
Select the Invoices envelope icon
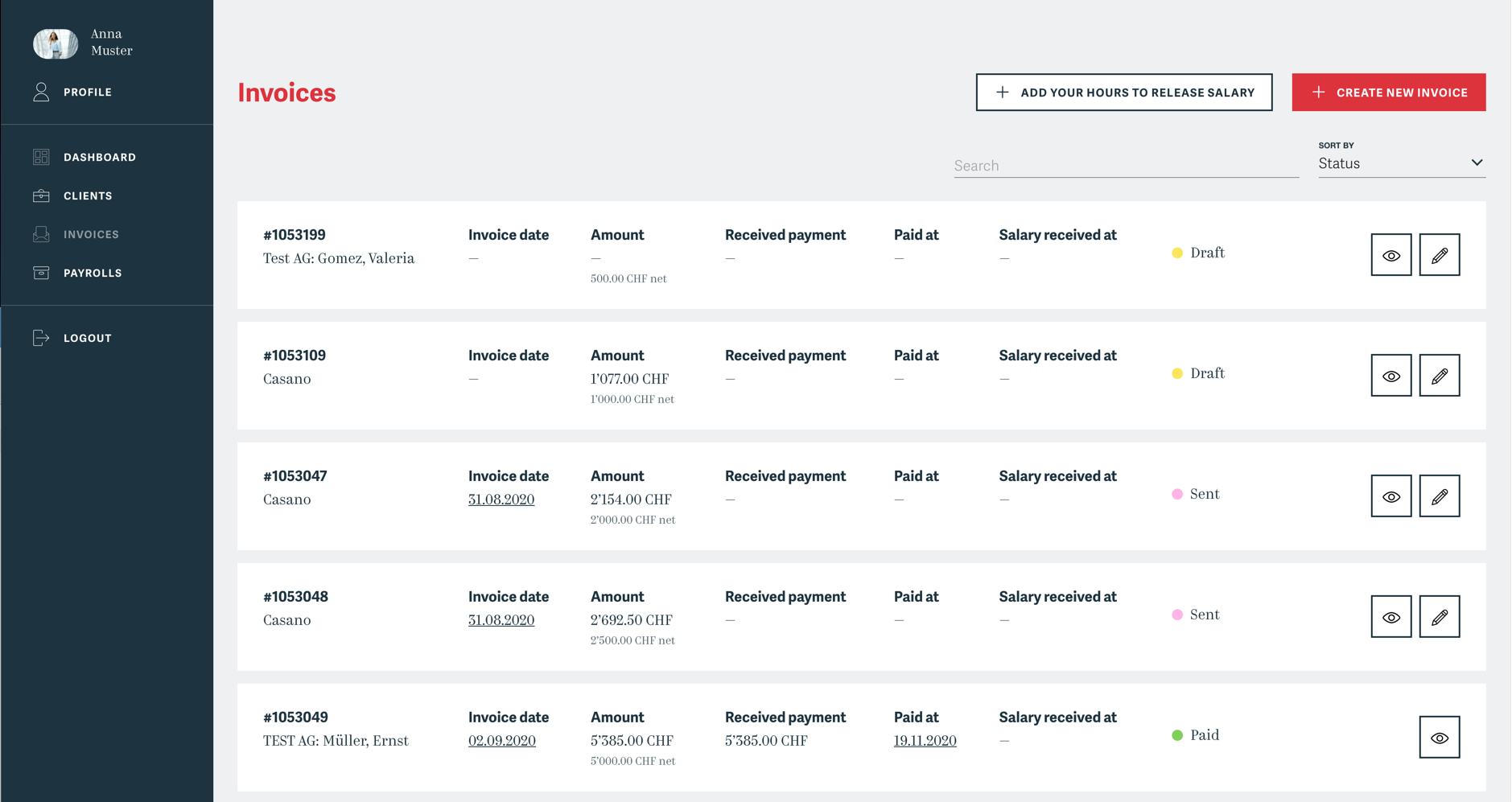[x=41, y=234]
